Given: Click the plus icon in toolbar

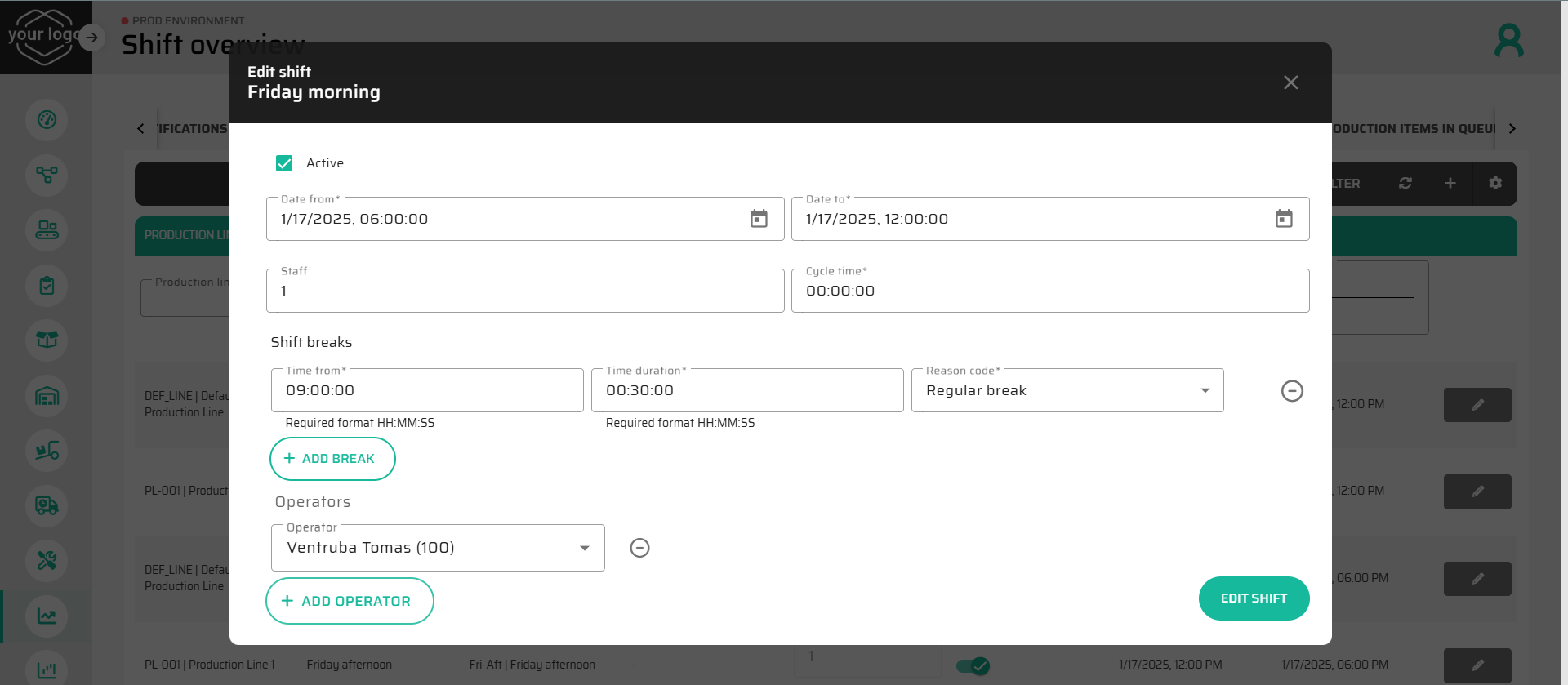Looking at the screenshot, I should [1450, 184].
